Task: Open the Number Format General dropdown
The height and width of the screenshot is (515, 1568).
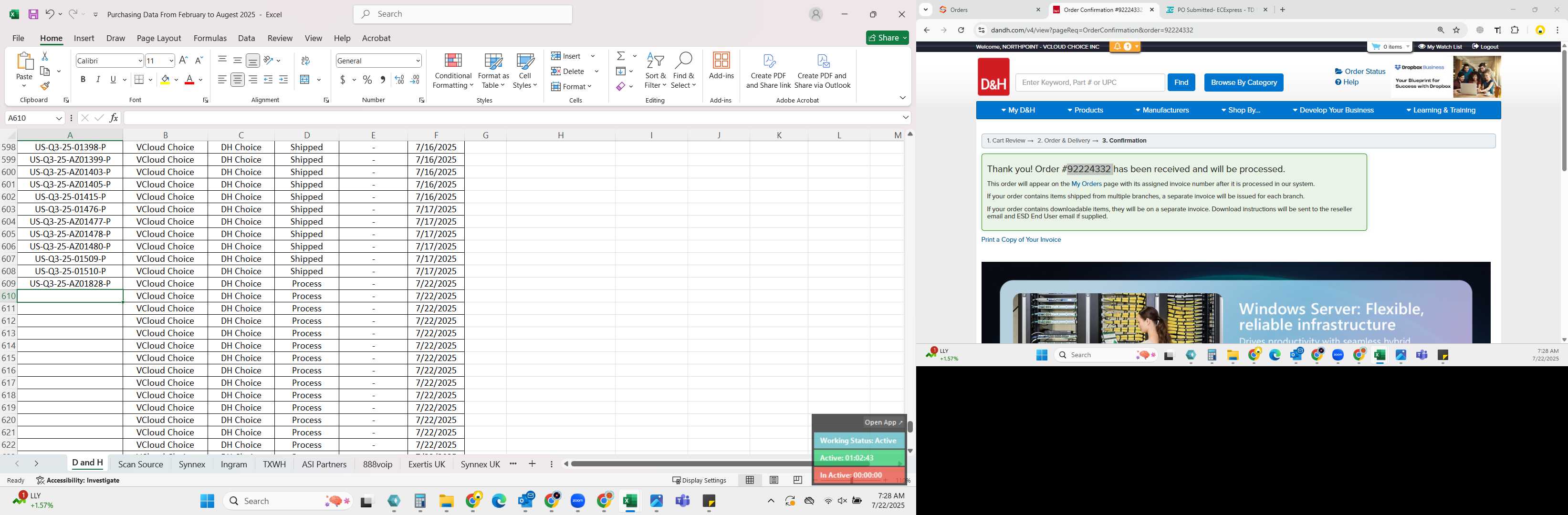Action: 418,61
